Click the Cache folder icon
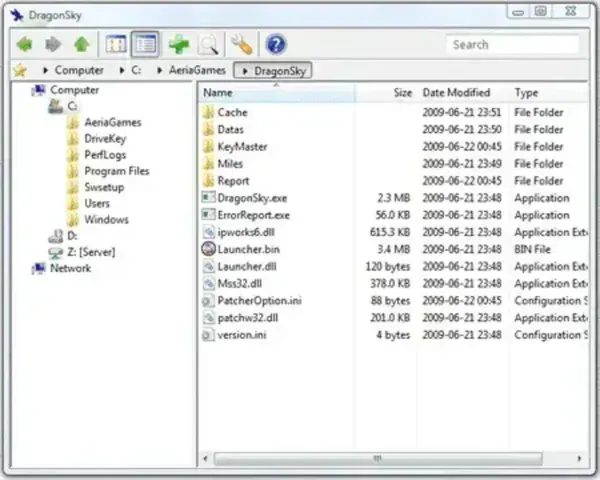Viewport: 600px width, 480px height. [x=209, y=112]
